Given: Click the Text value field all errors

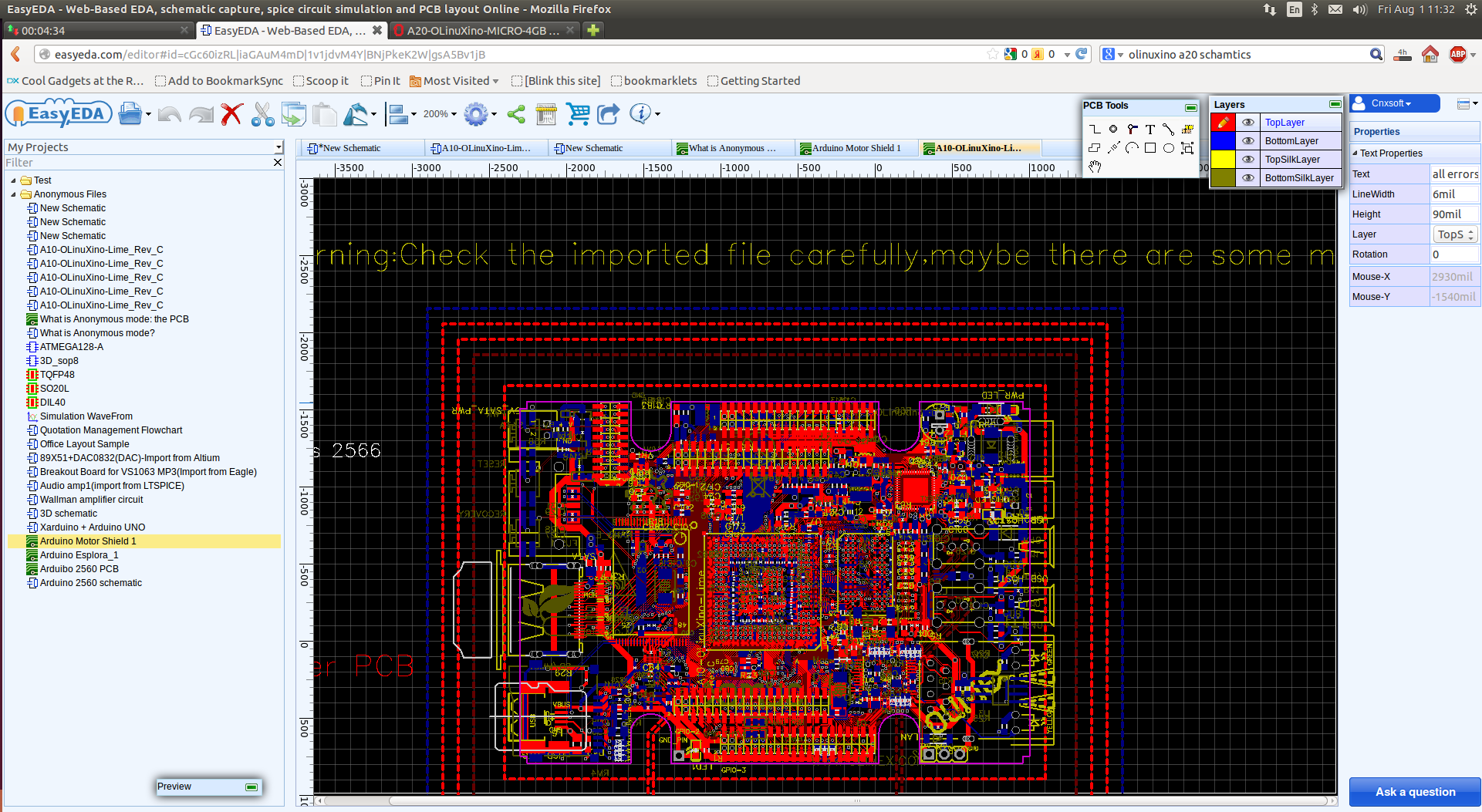Looking at the screenshot, I should [x=1454, y=174].
